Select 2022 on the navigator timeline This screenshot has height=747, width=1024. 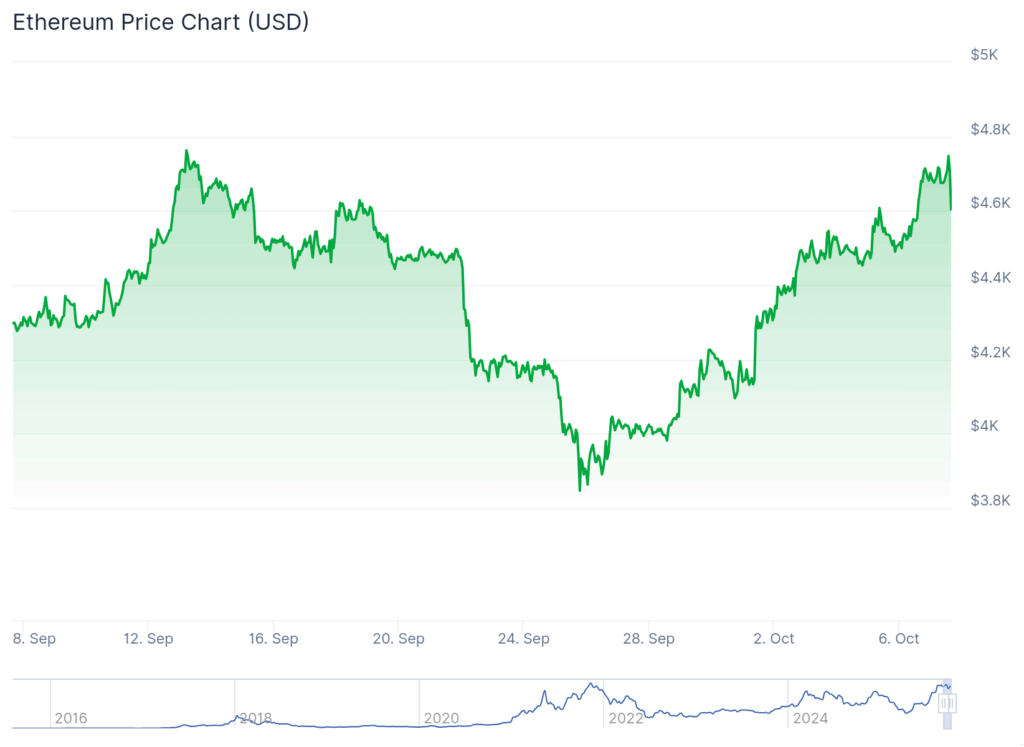626,718
